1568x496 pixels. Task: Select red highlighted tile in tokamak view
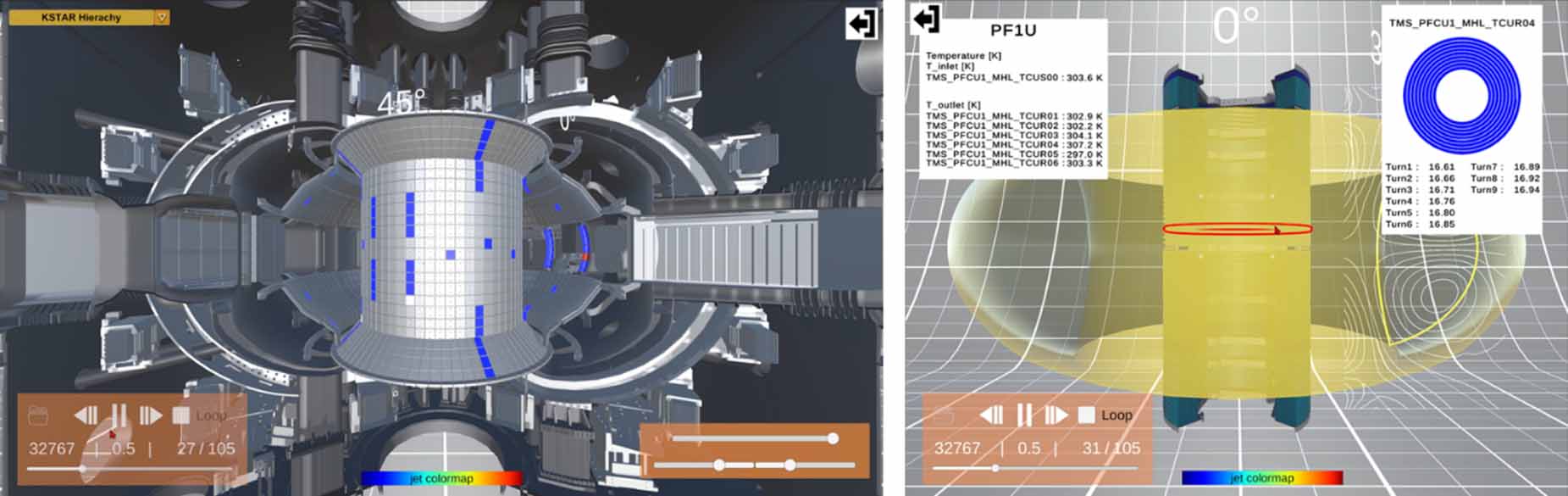click(584, 255)
